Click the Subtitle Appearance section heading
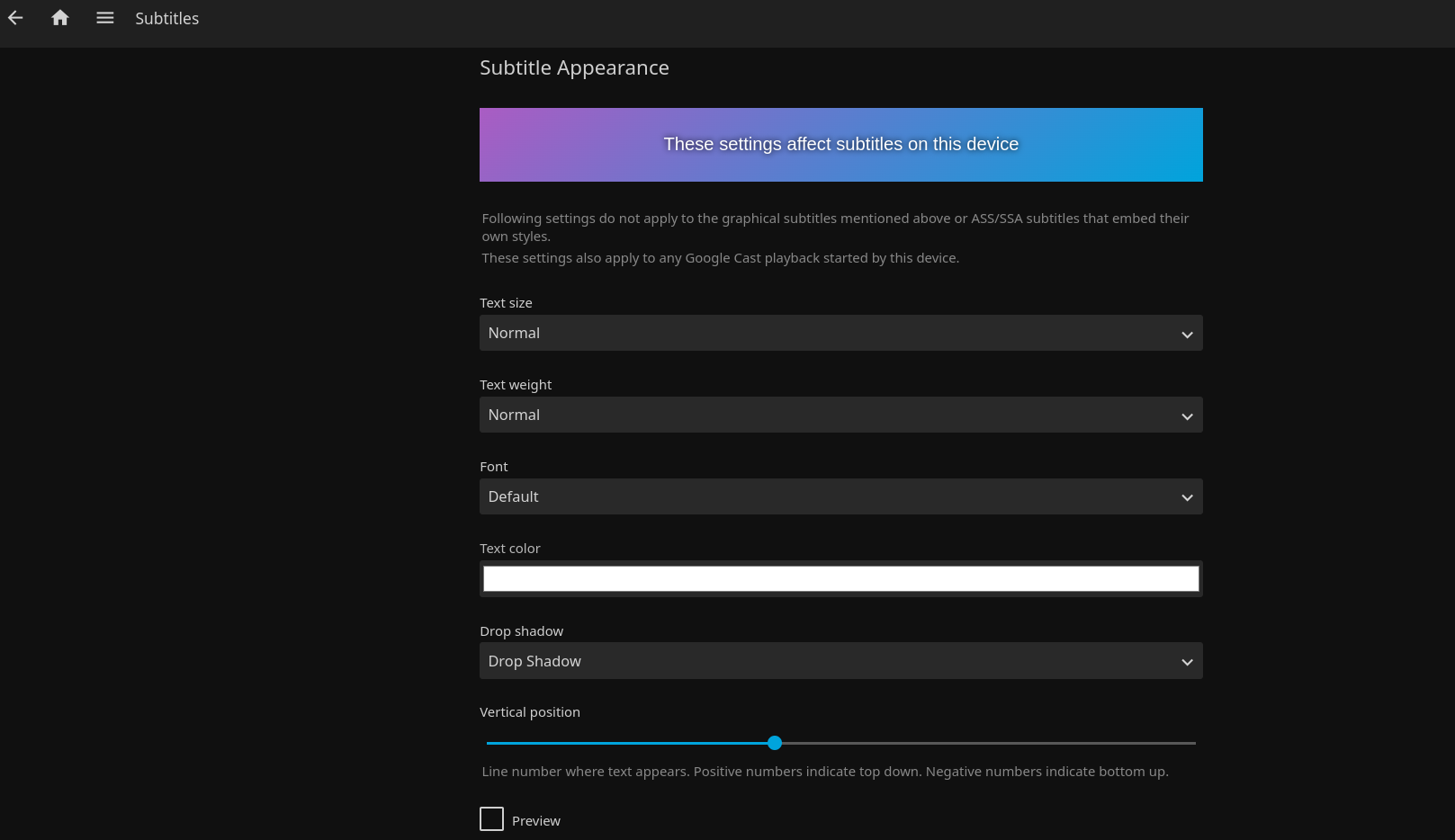Screen dimensions: 1455x840 [x=574, y=68]
